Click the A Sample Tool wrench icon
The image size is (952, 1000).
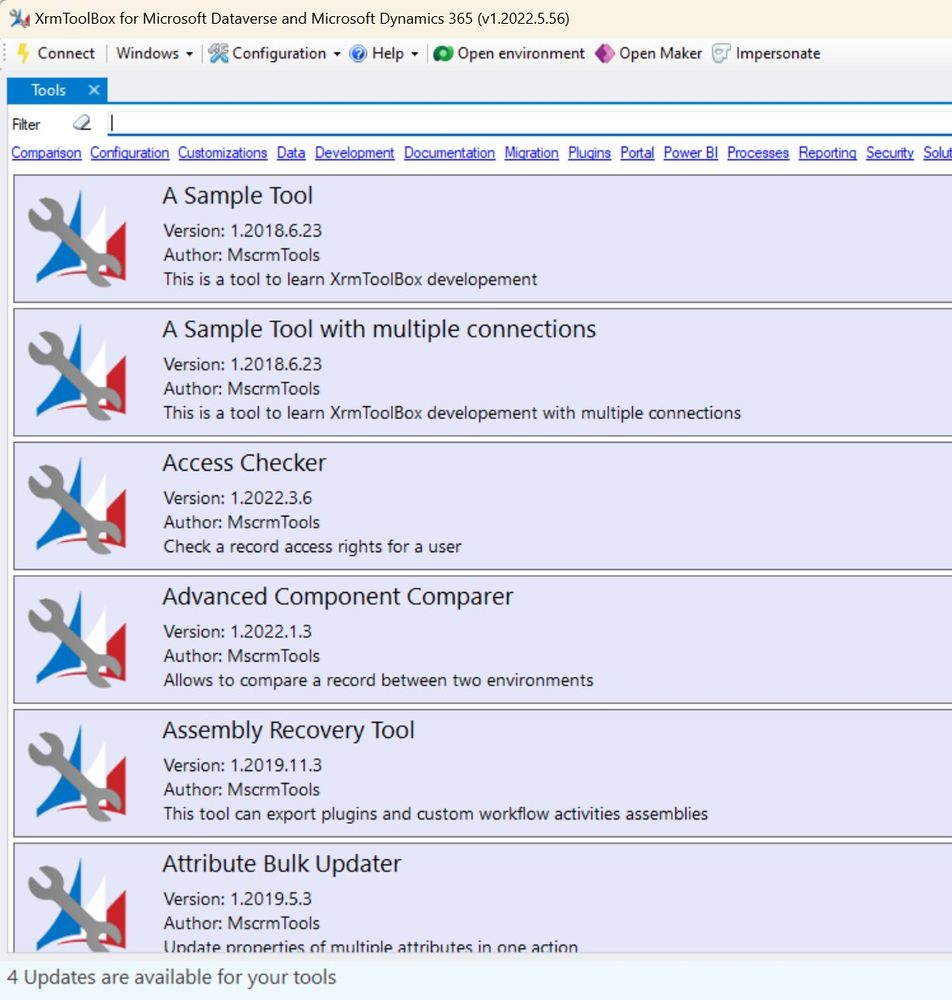point(77,239)
